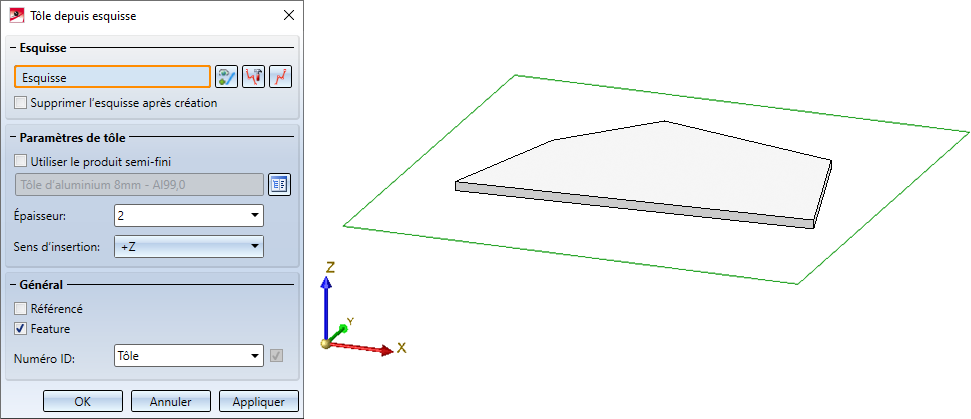Uncheck the Feature checkbox
971x419 pixels.
pyautogui.click(x=20, y=329)
